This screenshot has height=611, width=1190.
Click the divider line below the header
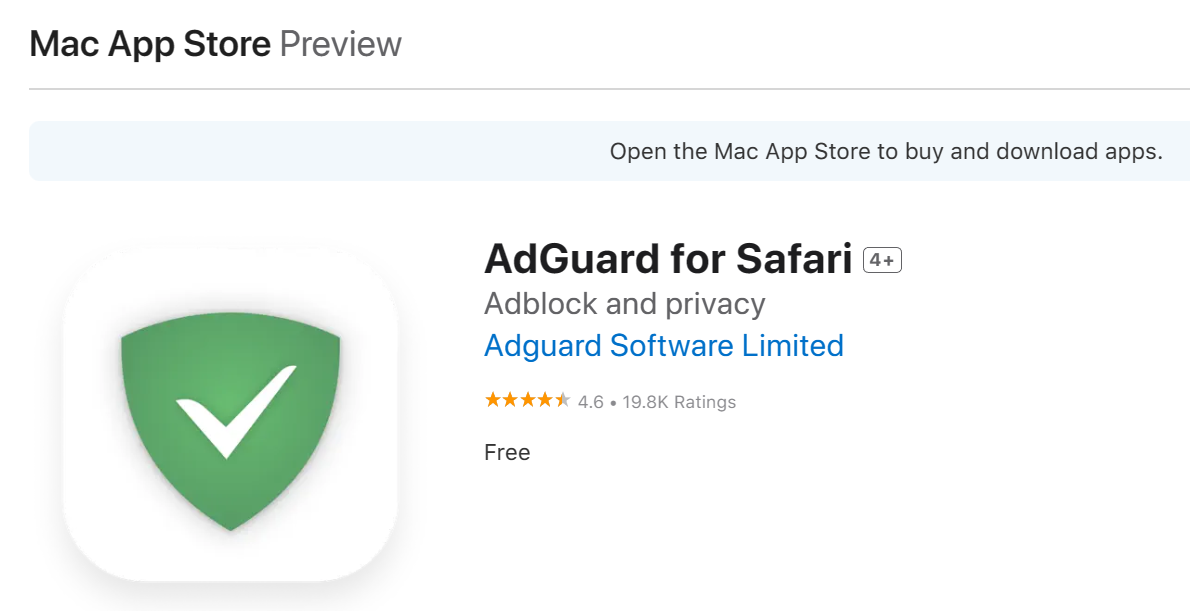[600, 90]
